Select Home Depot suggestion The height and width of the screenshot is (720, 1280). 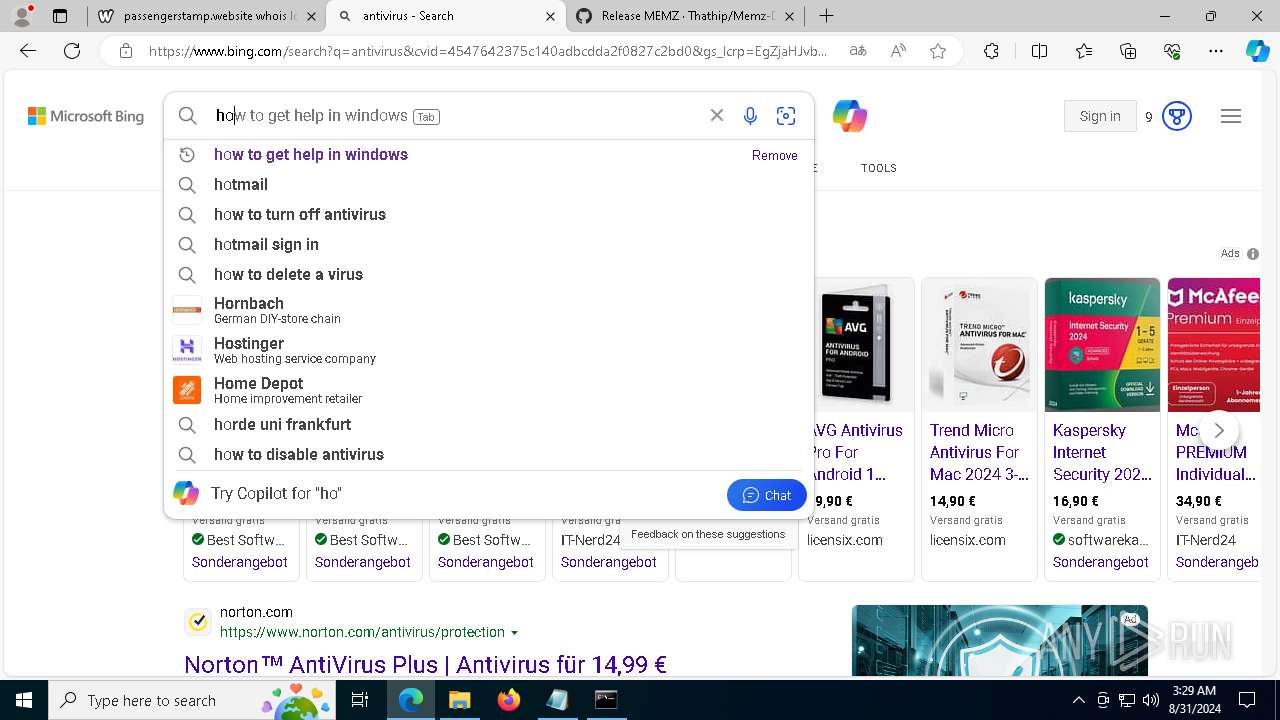click(488, 390)
